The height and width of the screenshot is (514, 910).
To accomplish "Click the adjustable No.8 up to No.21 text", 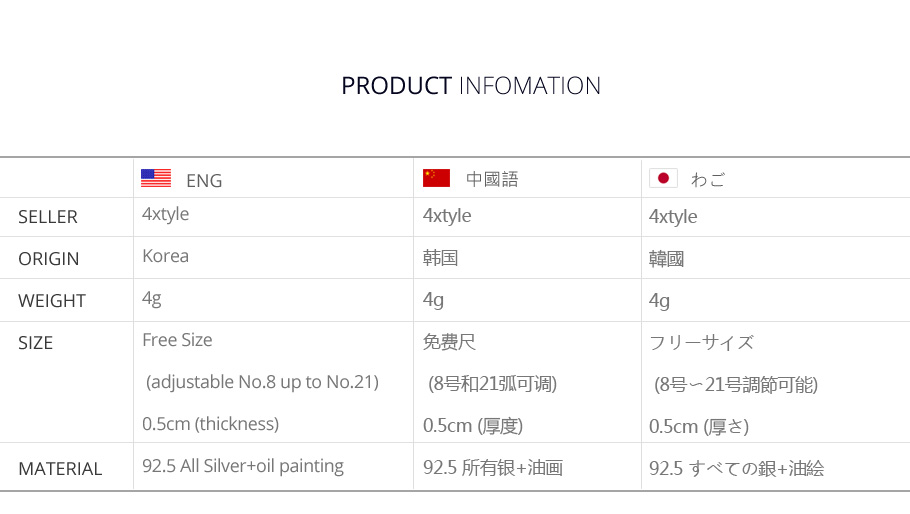I will 262,382.
